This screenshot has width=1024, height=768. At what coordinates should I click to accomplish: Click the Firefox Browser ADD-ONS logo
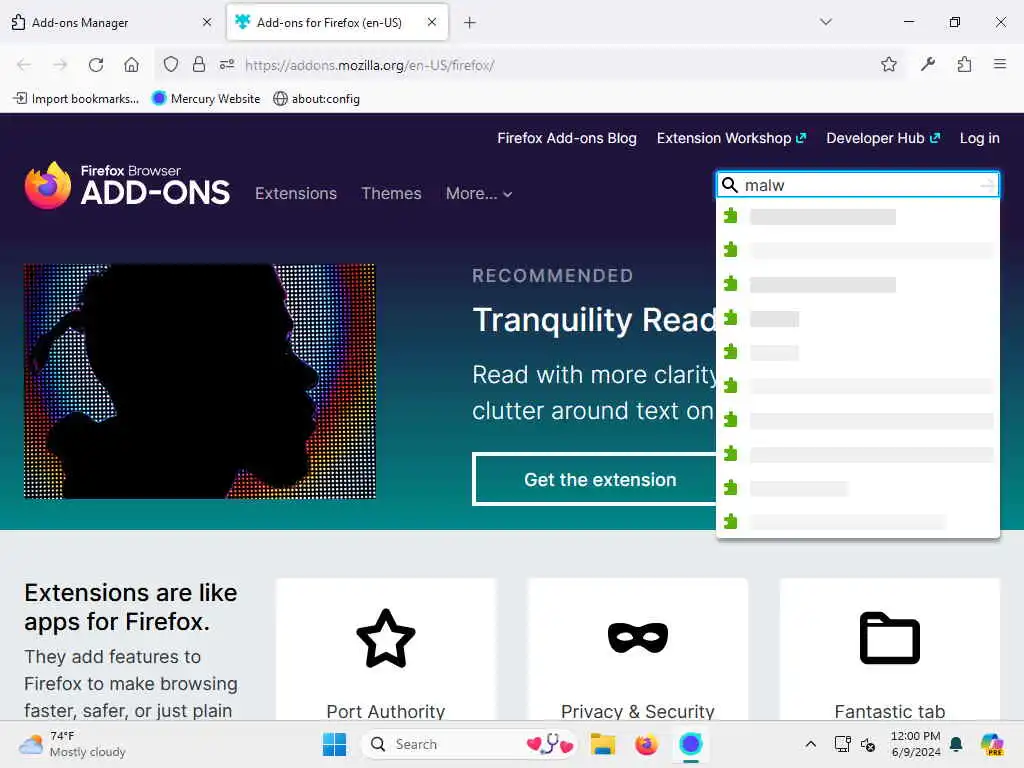coord(127,185)
